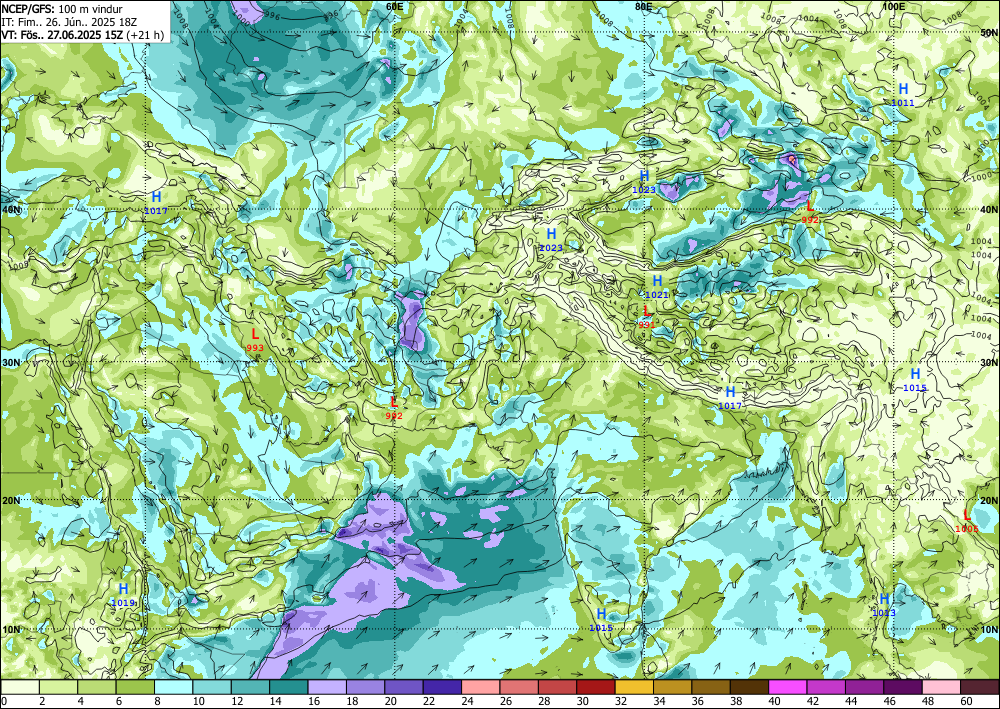Click legend scale number '32'
This screenshot has width=1000, height=709.
click(x=621, y=702)
